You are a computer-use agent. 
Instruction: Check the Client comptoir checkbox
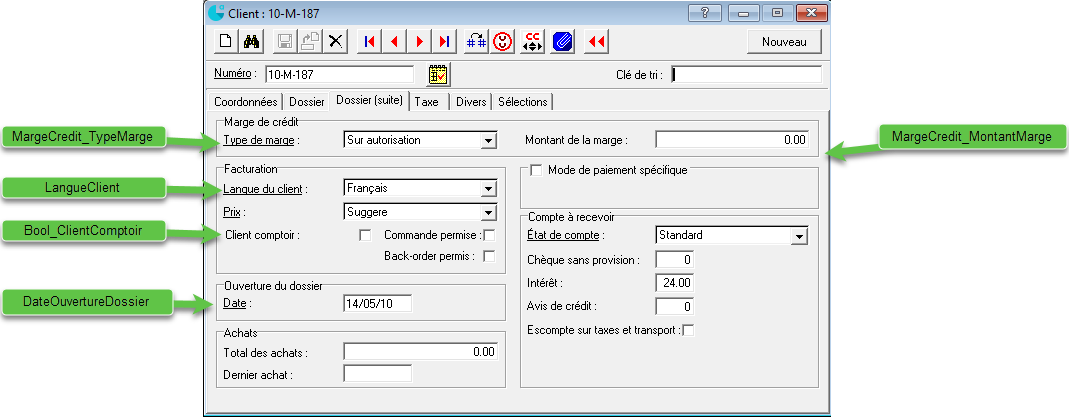[x=365, y=235]
